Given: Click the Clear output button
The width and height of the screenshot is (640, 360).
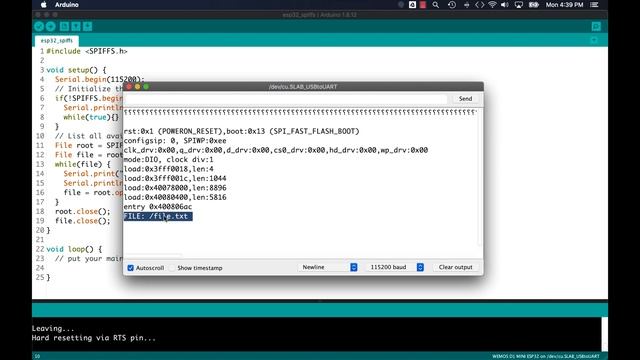Looking at the screenshot, I should [x=456, y=267].
